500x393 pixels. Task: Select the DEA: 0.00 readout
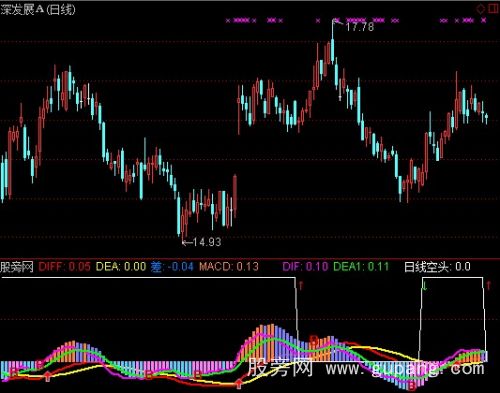(x=121, y=267)
